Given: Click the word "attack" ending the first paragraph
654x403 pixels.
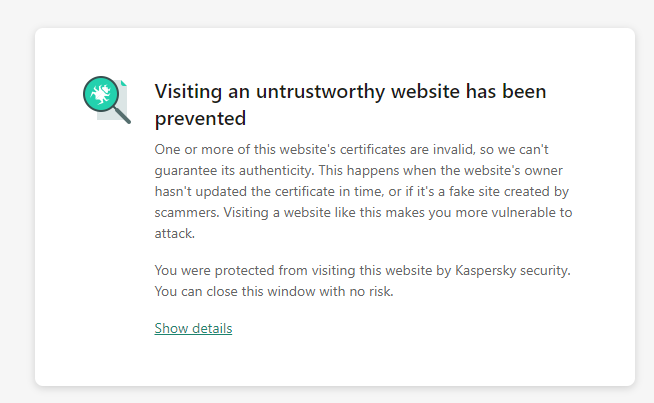Looking at the screenshot, I should click(x=174, y=233).
